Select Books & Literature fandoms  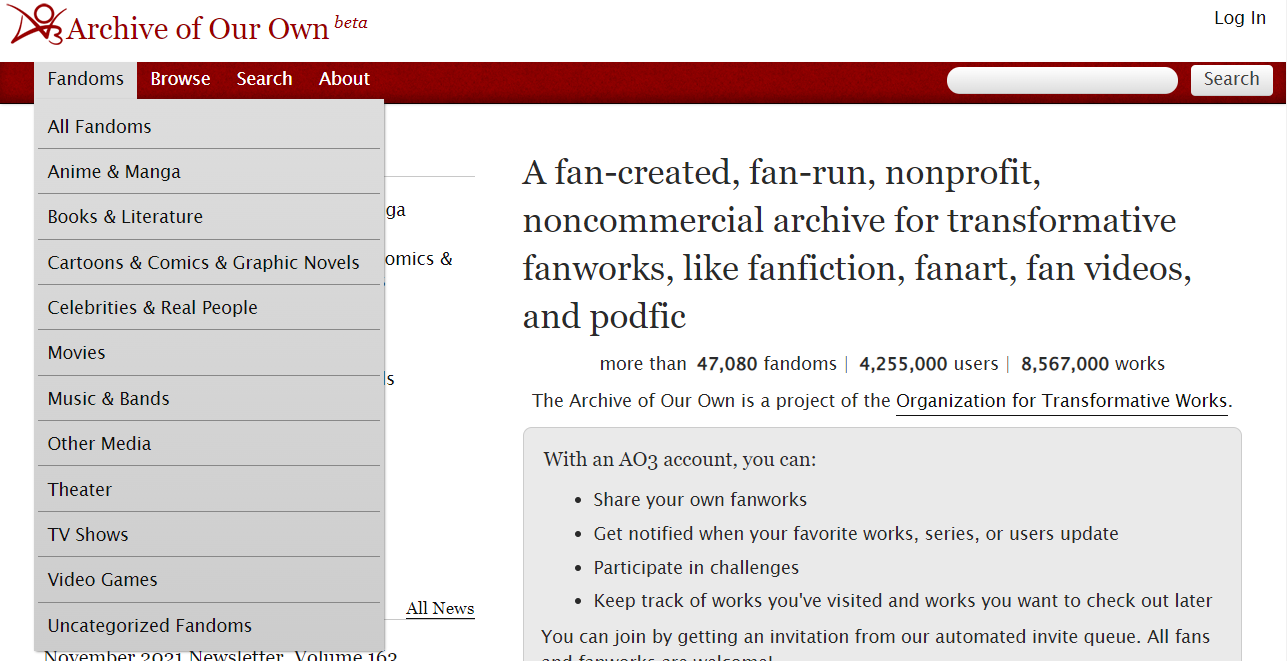[209, 217]
